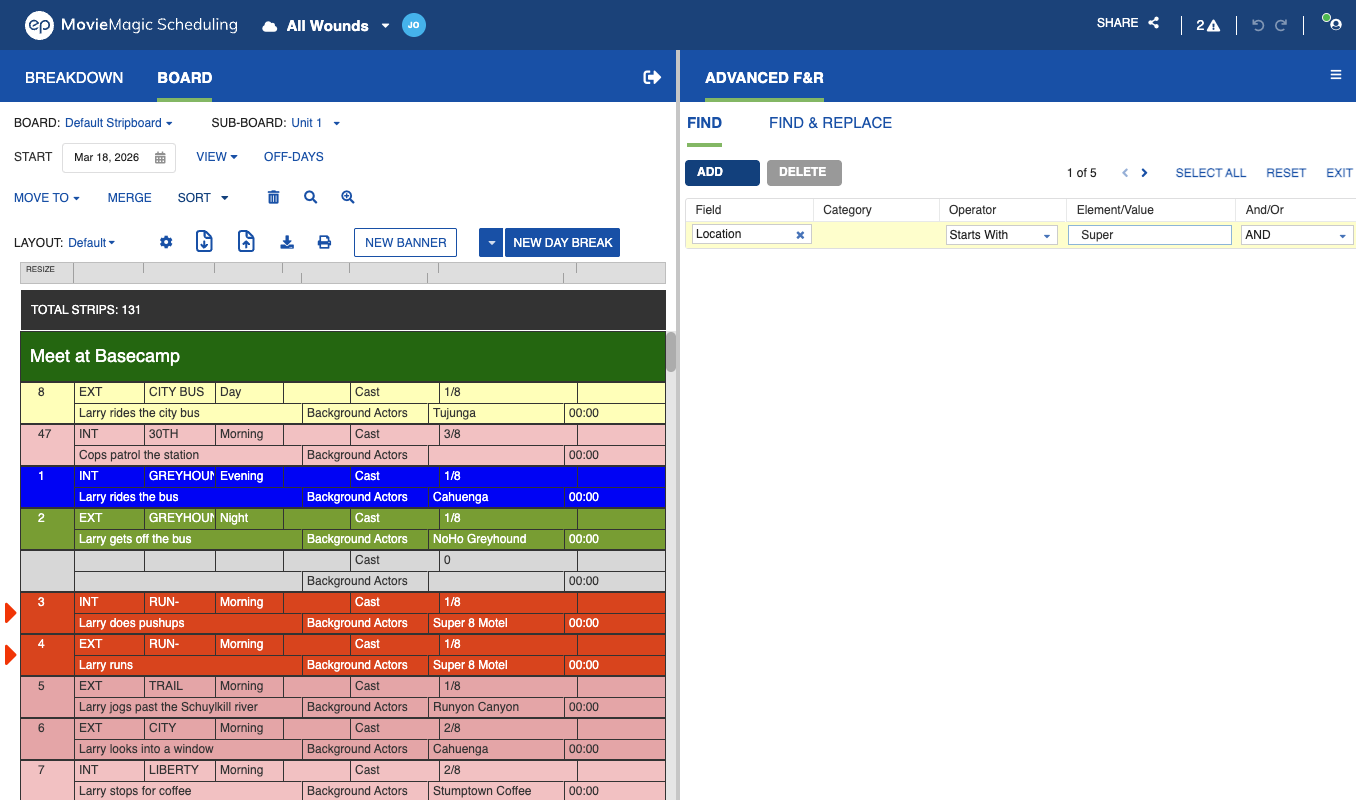1356x800 pixels.
Task: Open the Default Stripboard board dropdown
Action: [x=119, y=123]
